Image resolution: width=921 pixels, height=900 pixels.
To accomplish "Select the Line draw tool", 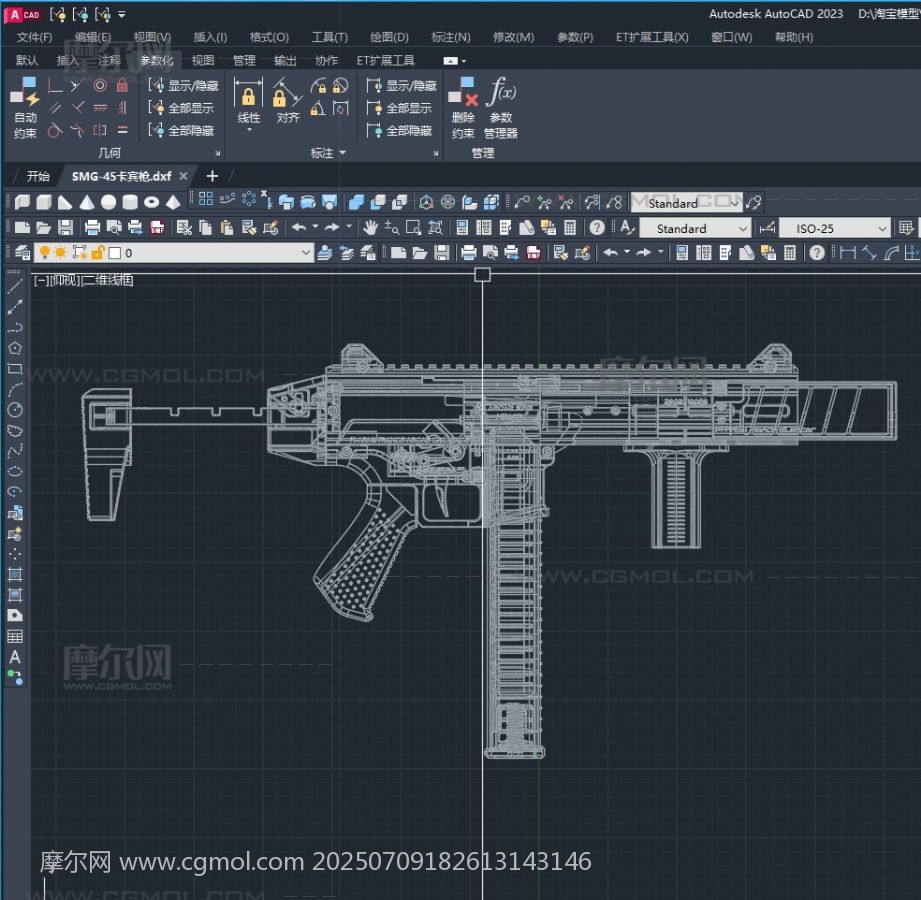I will (15, 287).
